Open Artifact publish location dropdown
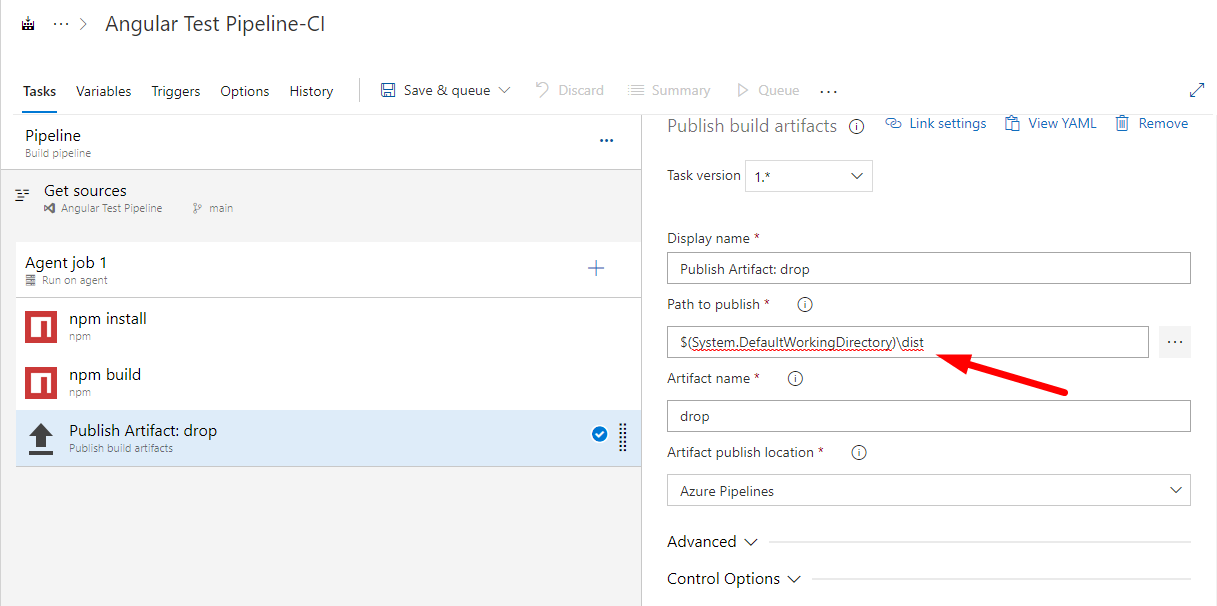This screenshot has height=606, width=1217. pos(928,491)
